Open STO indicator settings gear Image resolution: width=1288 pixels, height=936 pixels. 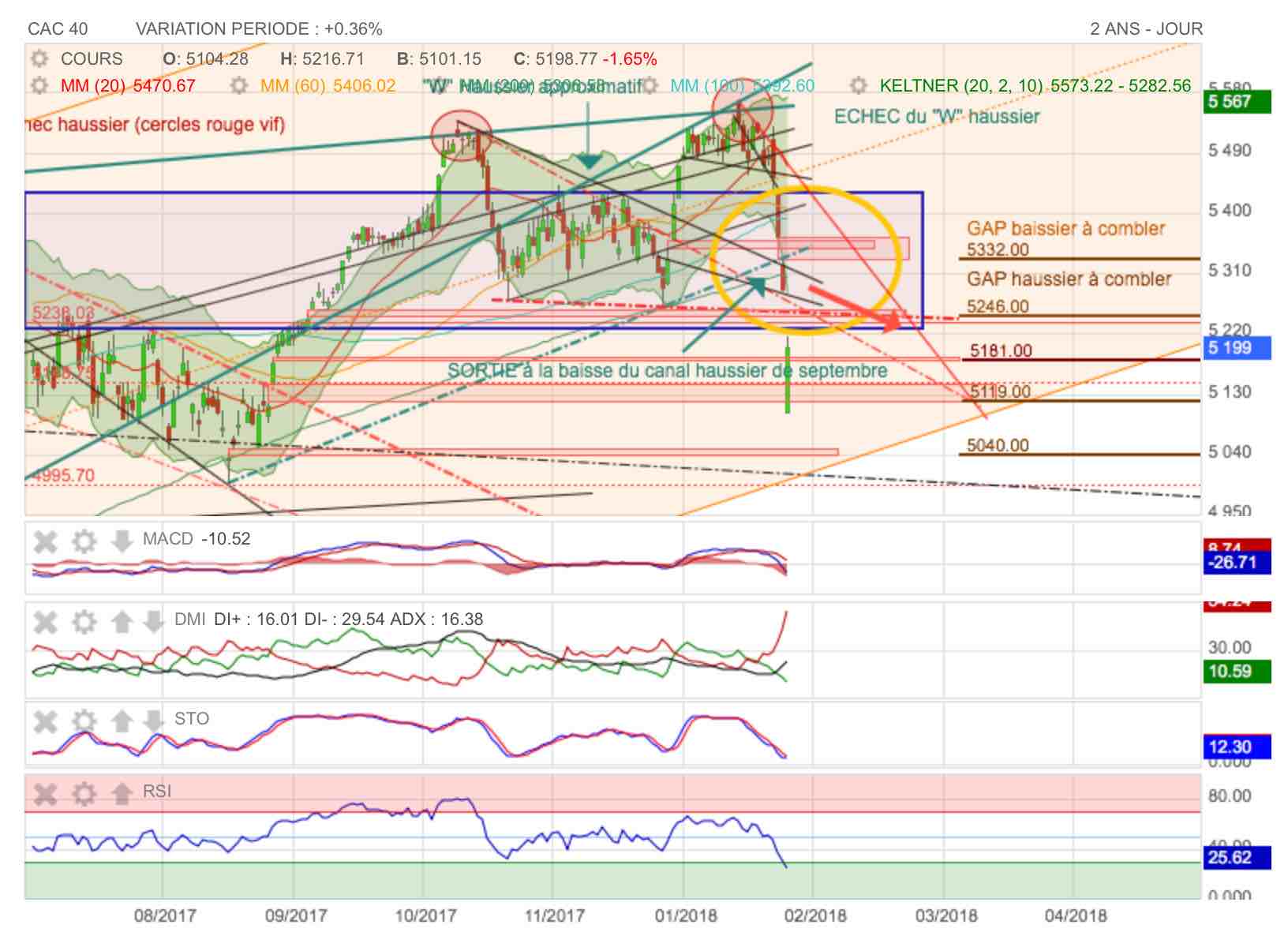click(84, 721)
